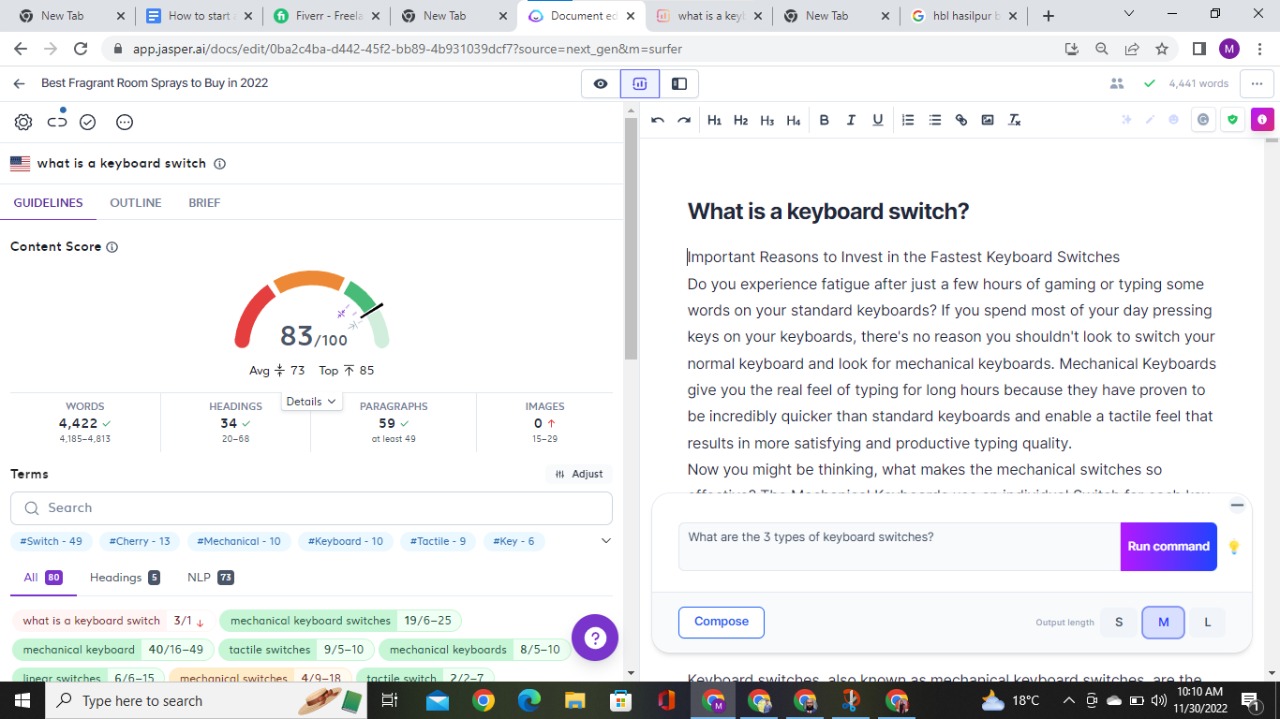This screenshot has height=719, width=1280.
Task: Click pink info button in toolbar
Action: 1262,120
